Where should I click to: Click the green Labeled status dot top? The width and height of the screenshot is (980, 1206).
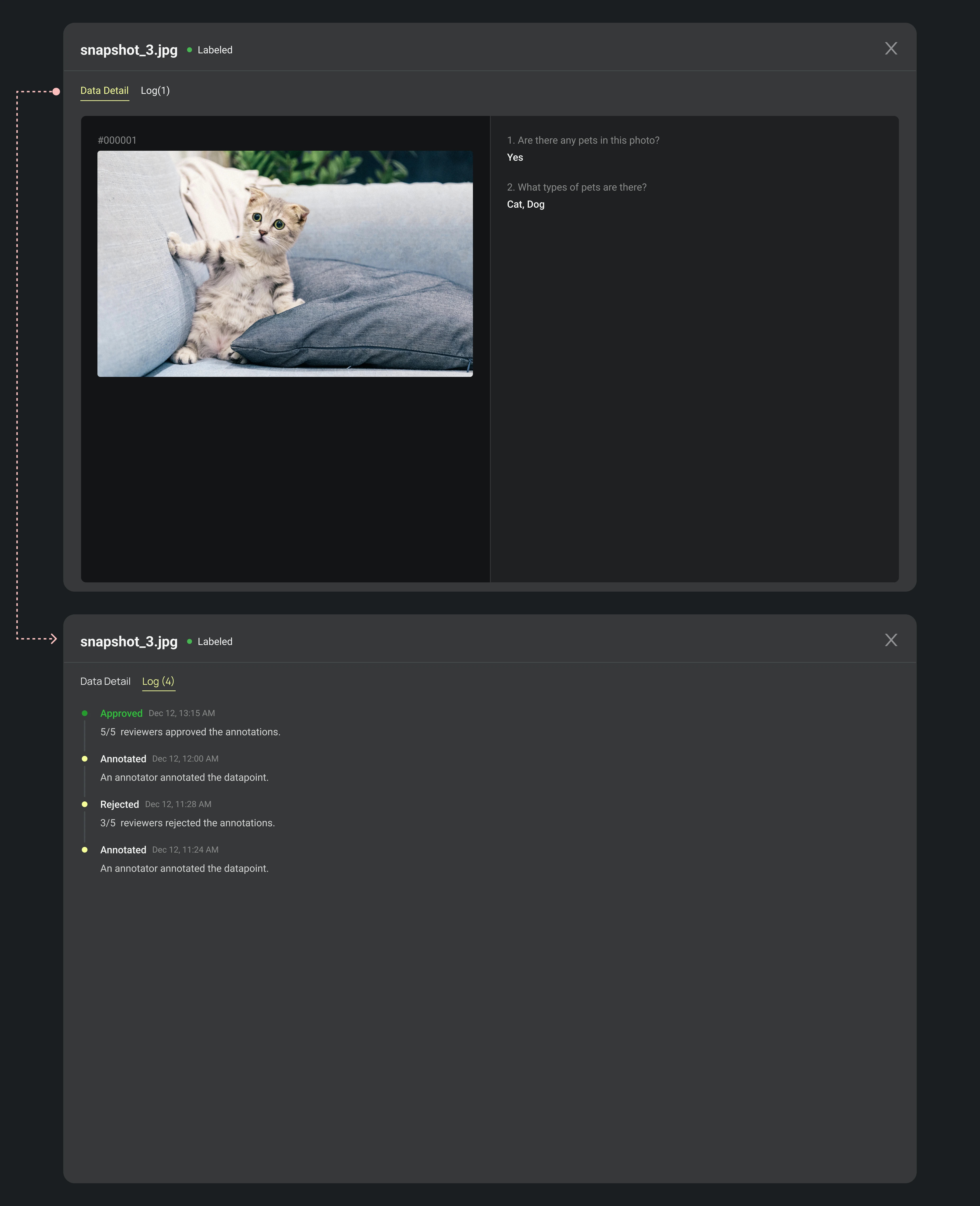point(190,50)
